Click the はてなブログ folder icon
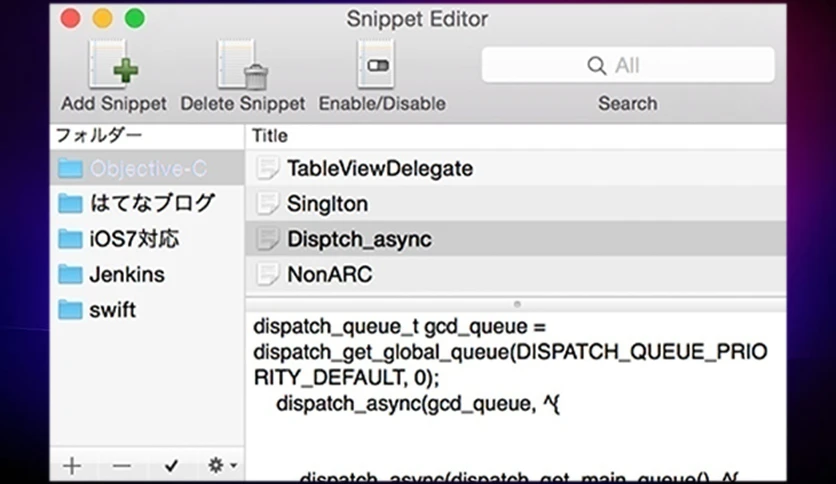 click(70, 203)
